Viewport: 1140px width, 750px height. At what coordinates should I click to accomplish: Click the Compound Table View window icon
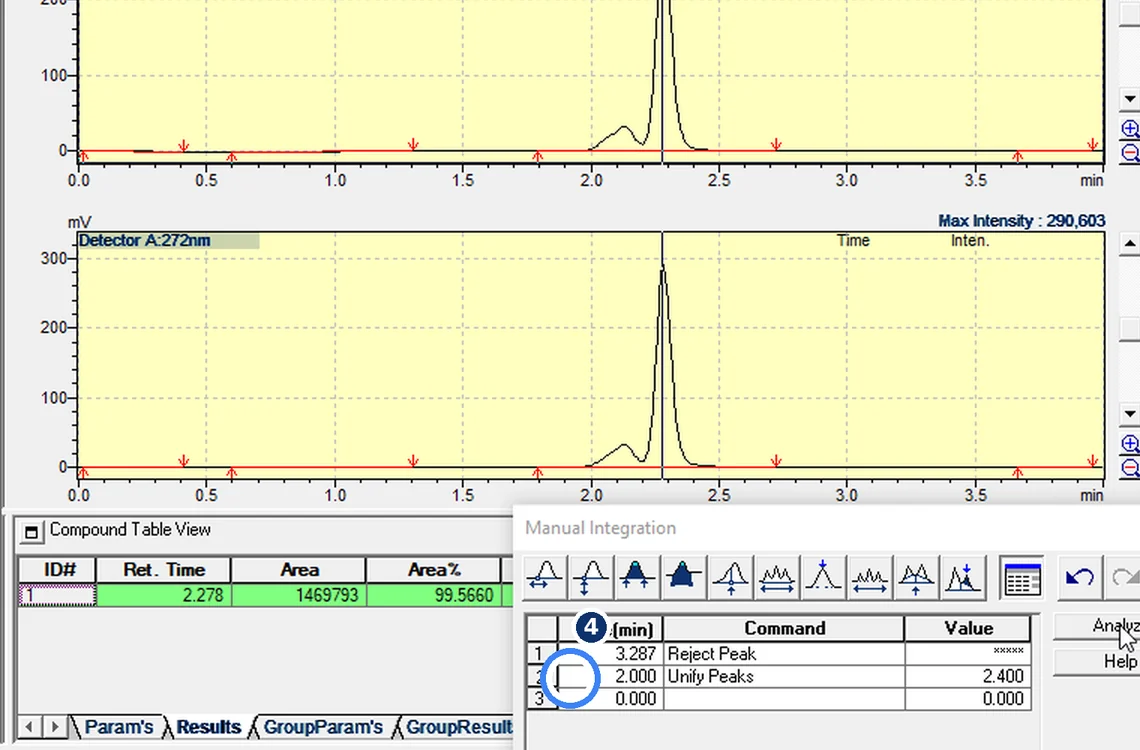pos(31,532)
